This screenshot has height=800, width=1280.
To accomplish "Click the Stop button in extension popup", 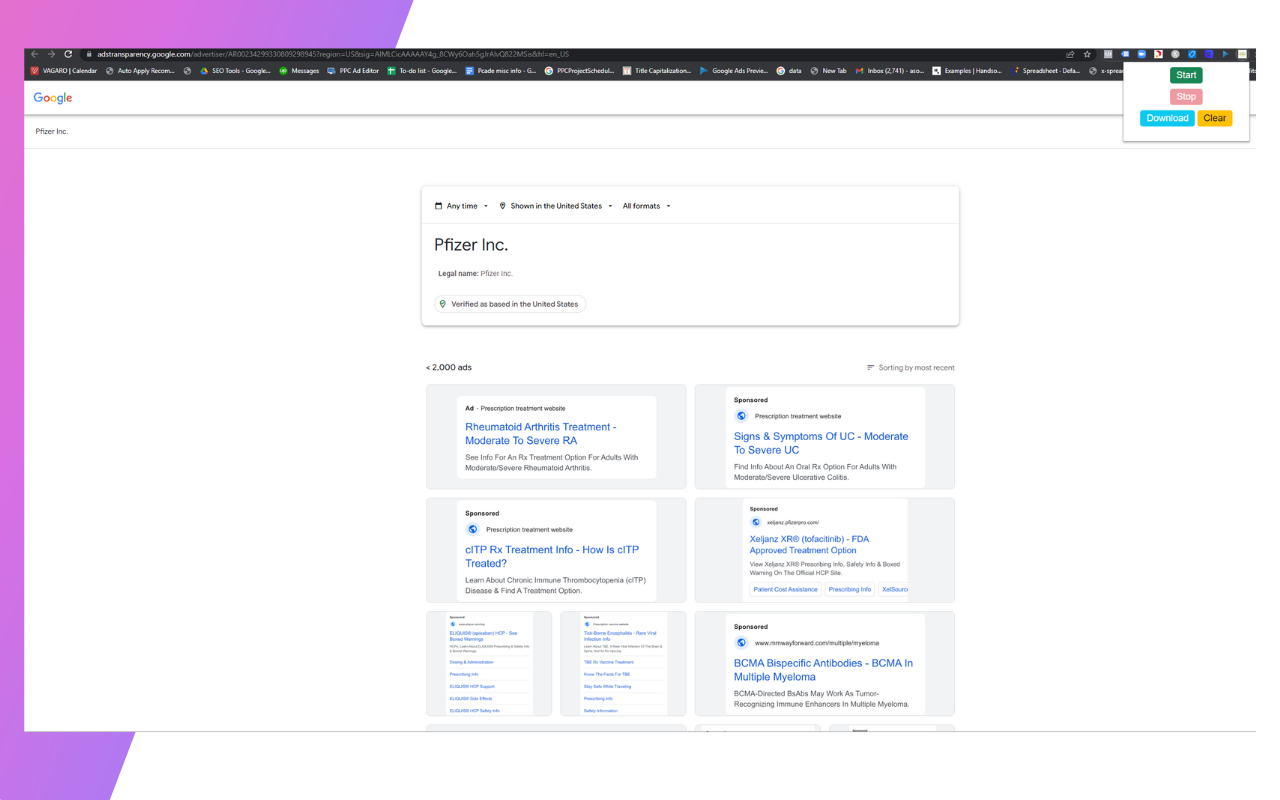I will click(1186, 97).
